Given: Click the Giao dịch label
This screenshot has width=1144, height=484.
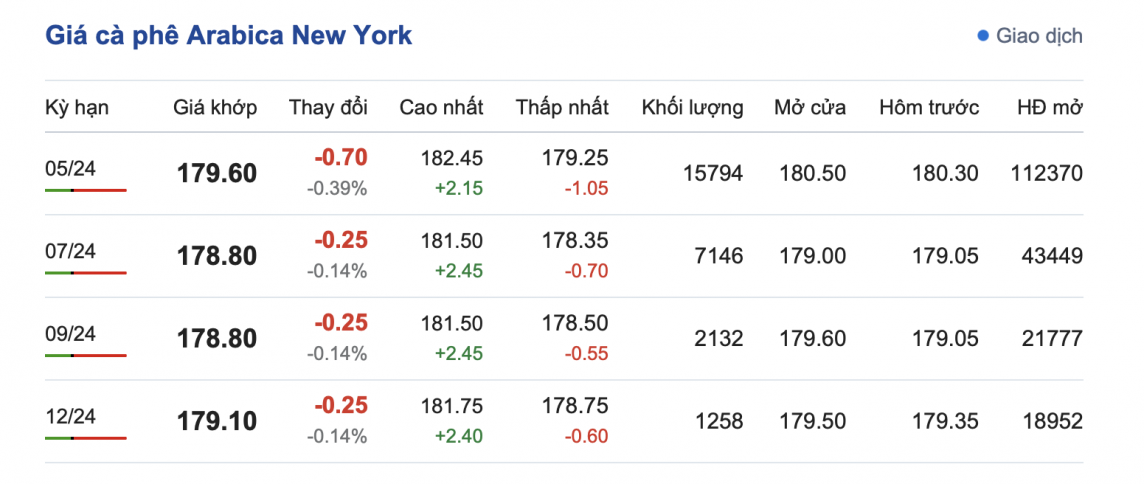Looking at the screenshot, I should [1039, 36].
